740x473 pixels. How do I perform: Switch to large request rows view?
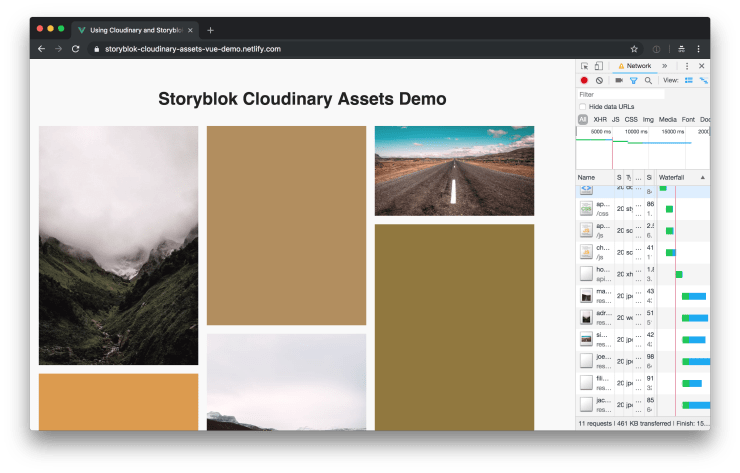[x=689, y=80]
